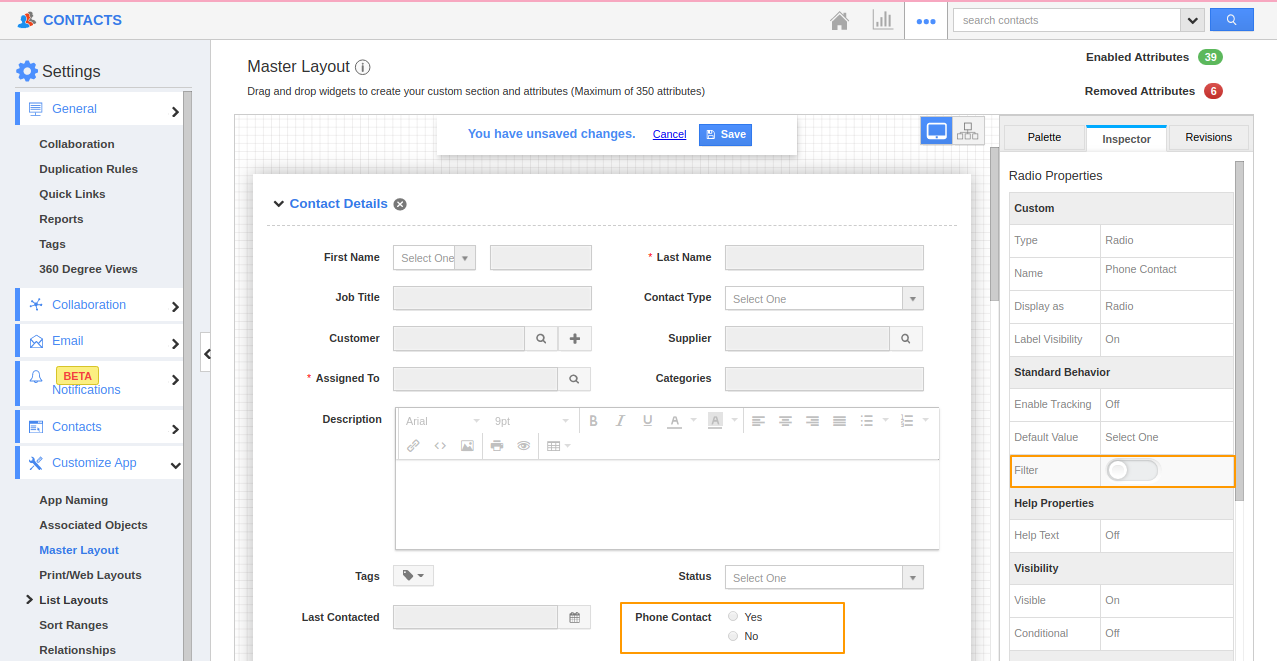Go to the home icon

pos(840,20)
